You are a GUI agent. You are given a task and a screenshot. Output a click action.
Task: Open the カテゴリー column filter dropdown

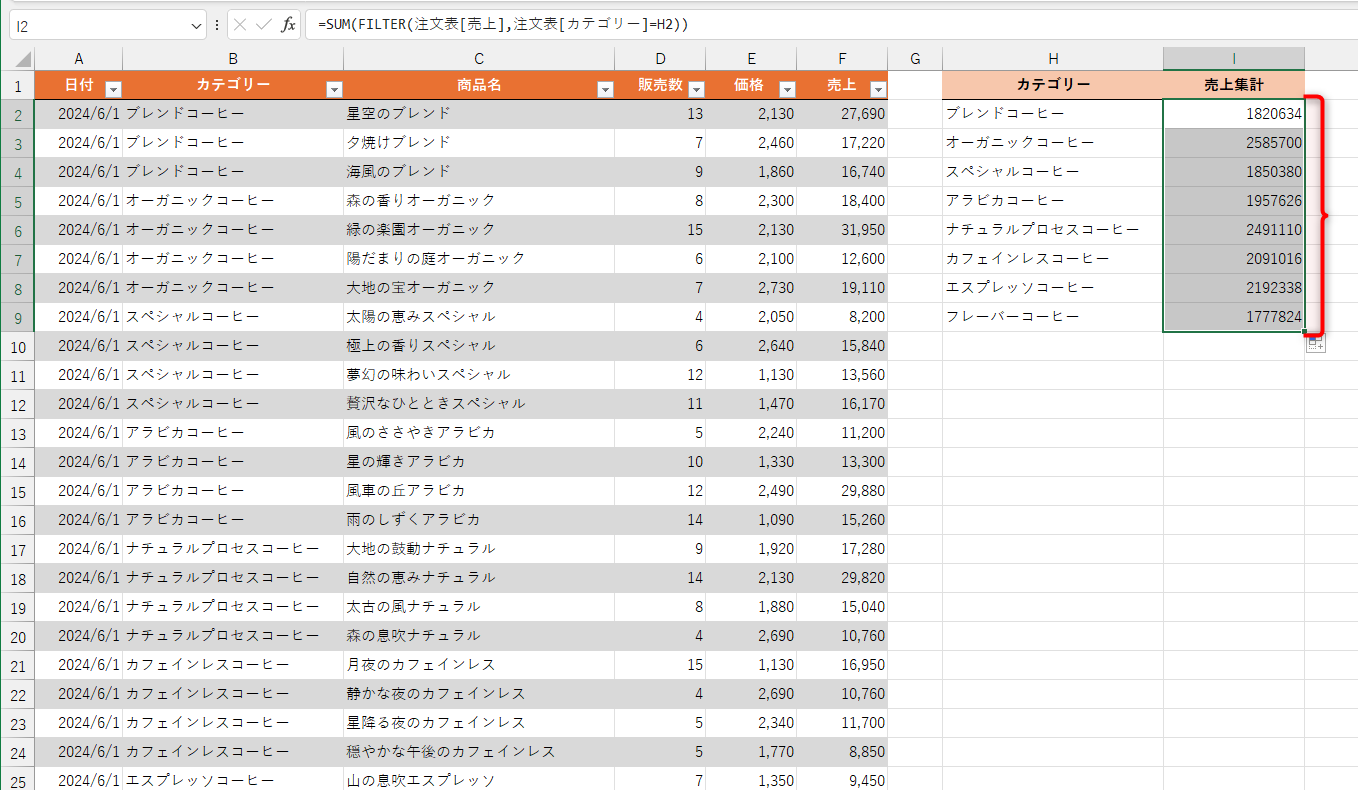click(334, 88)
